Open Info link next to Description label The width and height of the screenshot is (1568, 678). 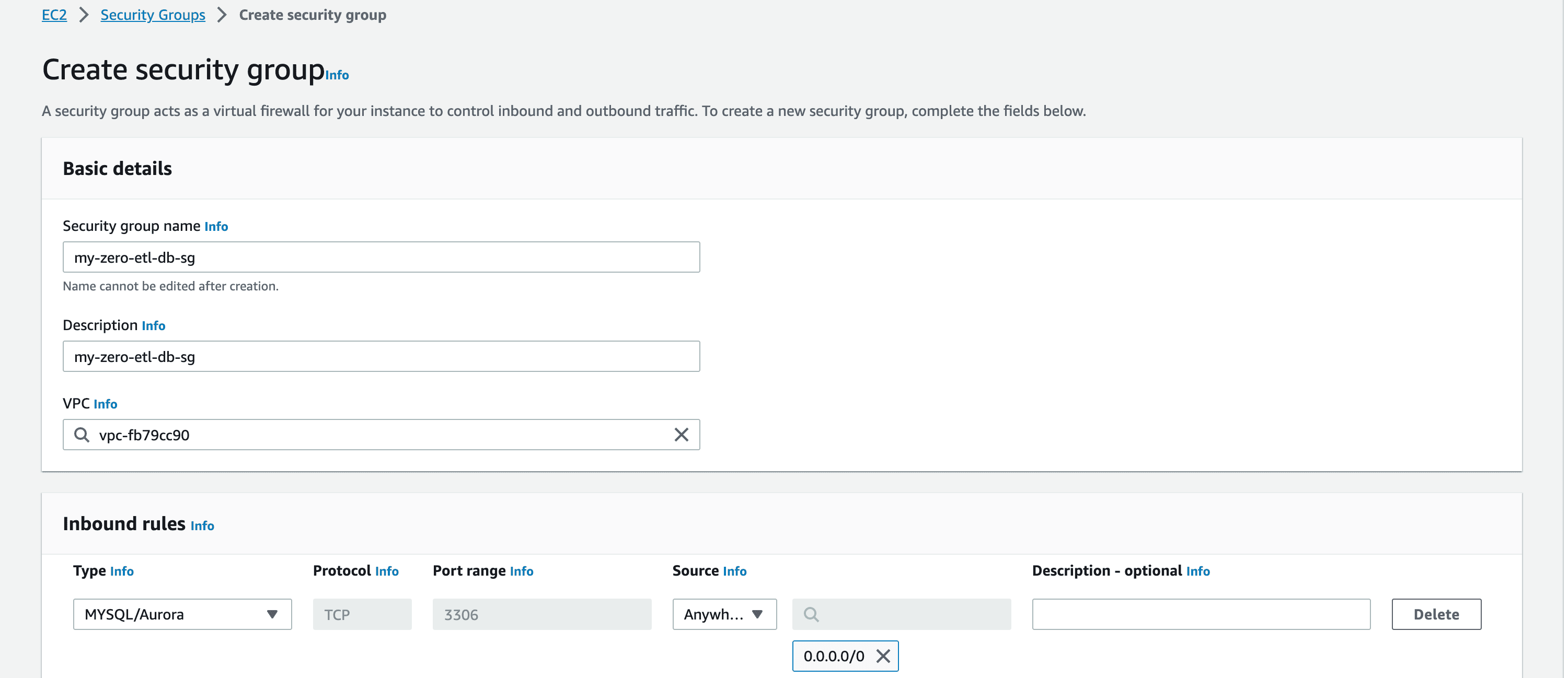coord(153,325)
